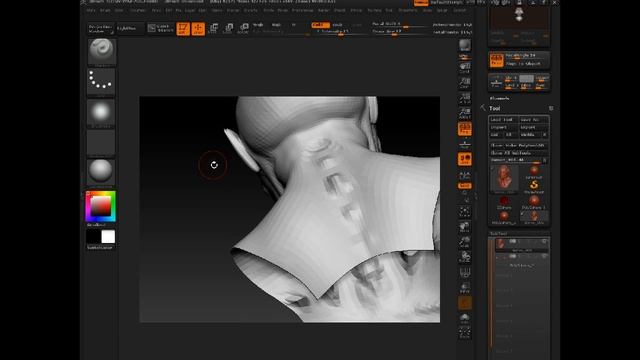Open the Preferences menu

tap(302, 10)
